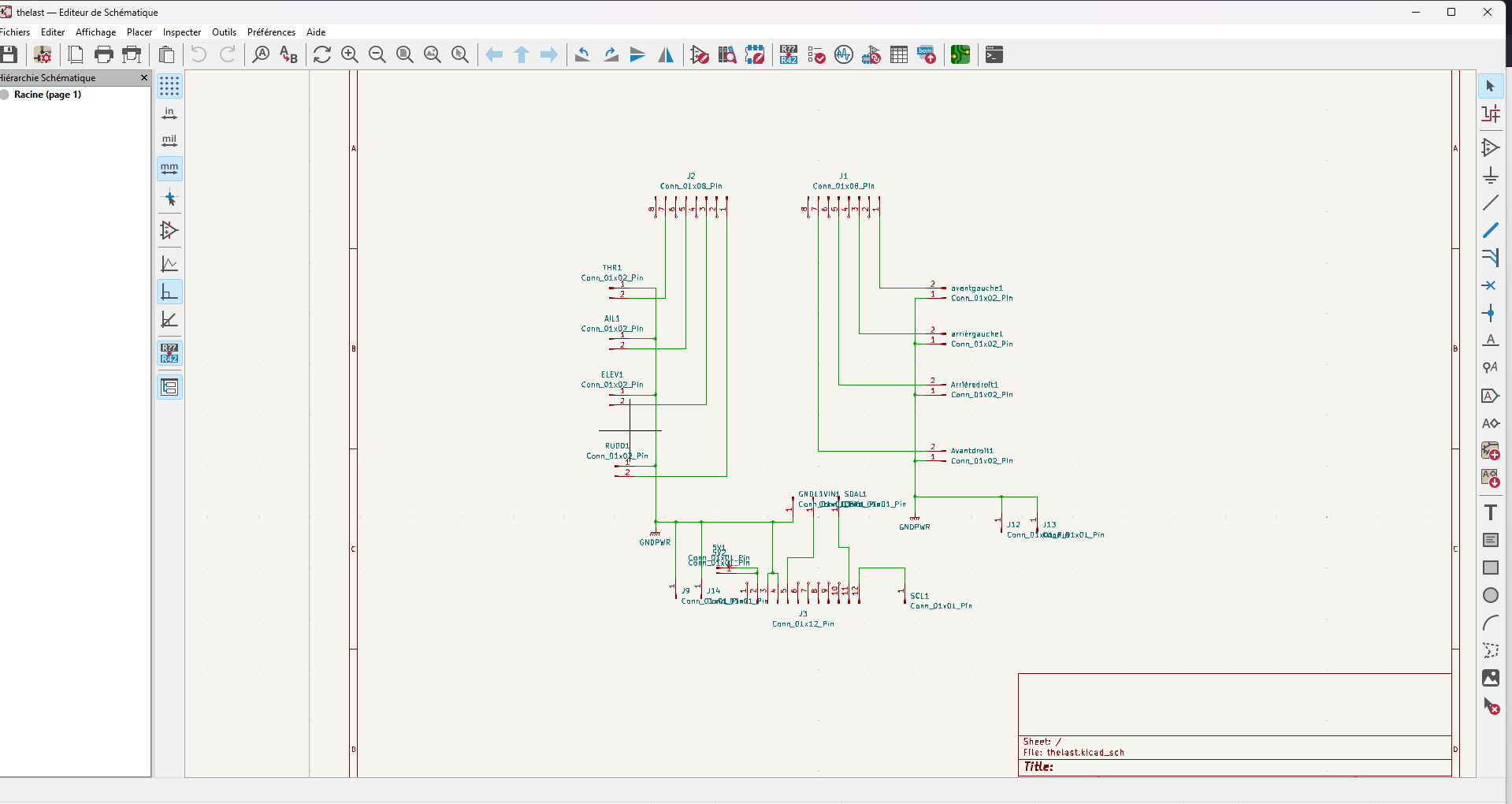Open the Préférences menu
The height and width of the screenshot is (804, 1512).
click(271, 32)
